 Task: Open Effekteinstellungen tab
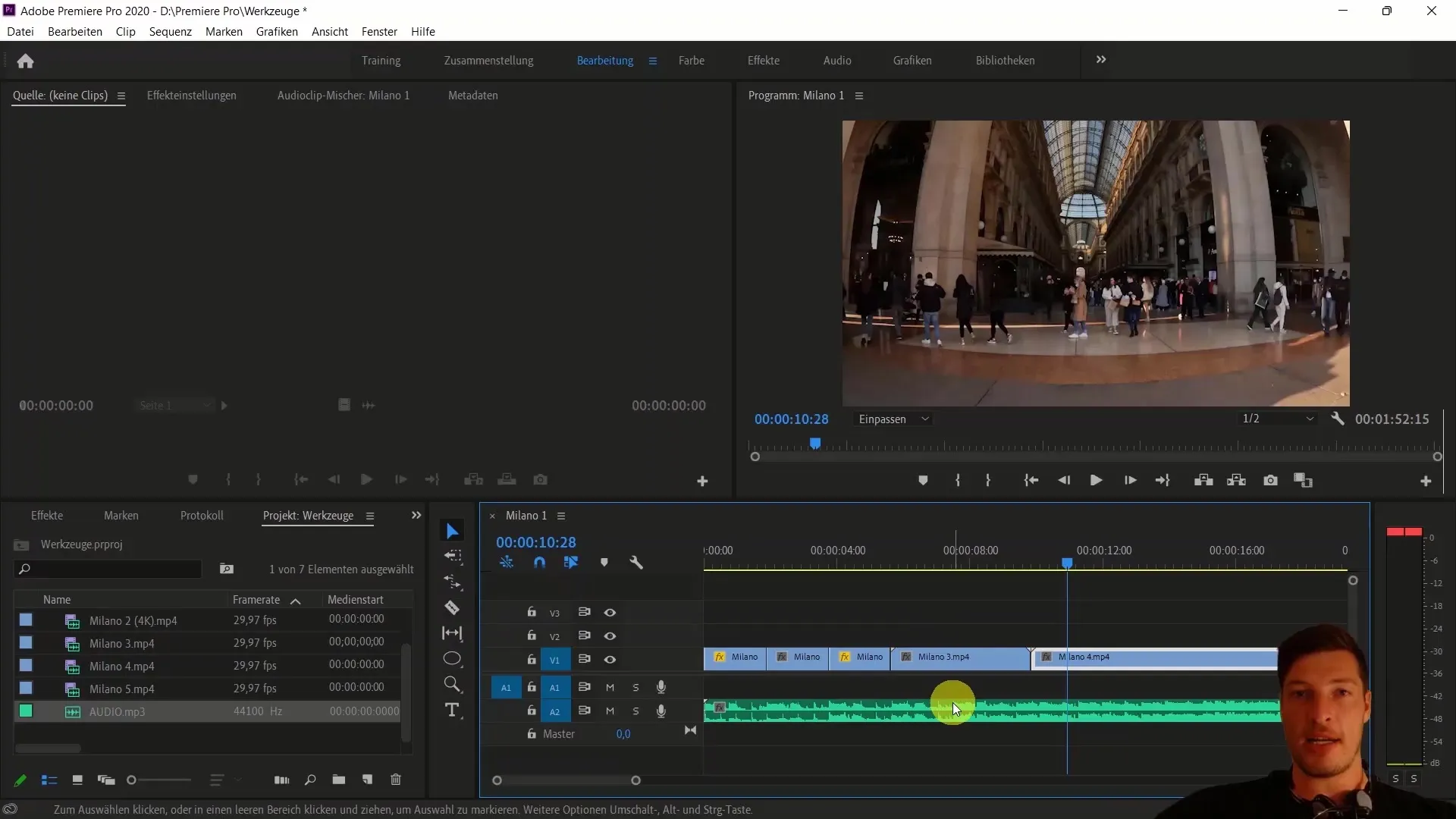pyautogui.click(x=192, y=96)
